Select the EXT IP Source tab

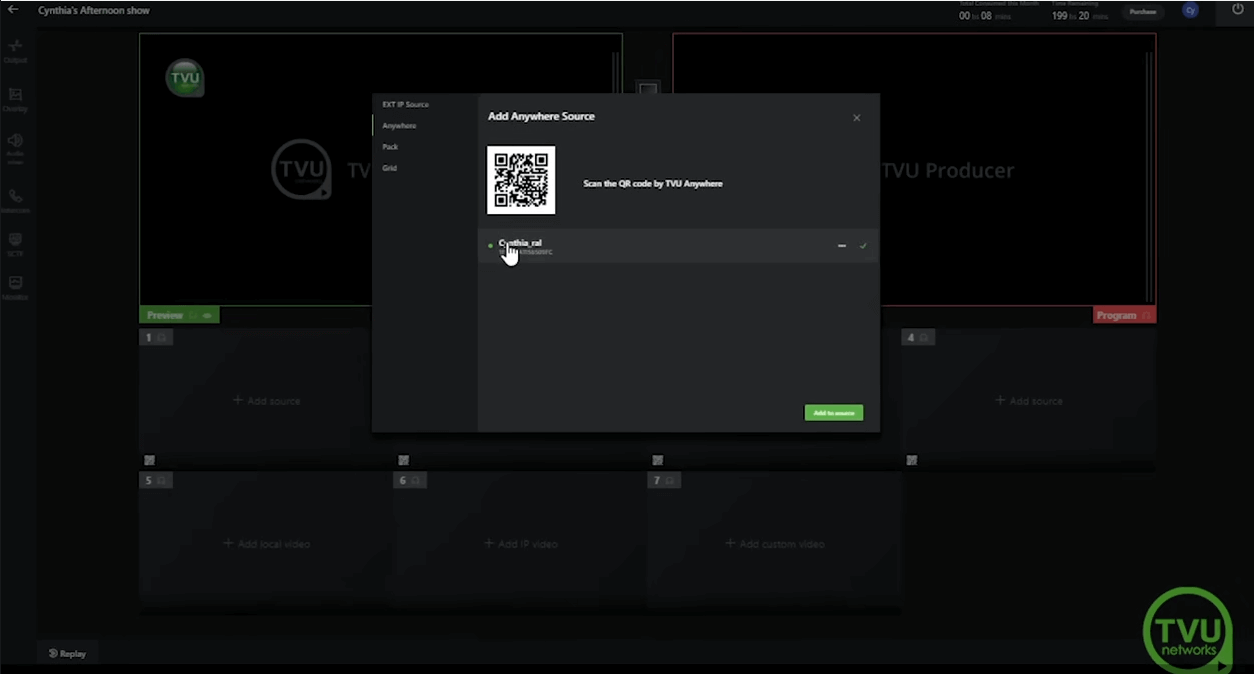(x=405, y=104)
